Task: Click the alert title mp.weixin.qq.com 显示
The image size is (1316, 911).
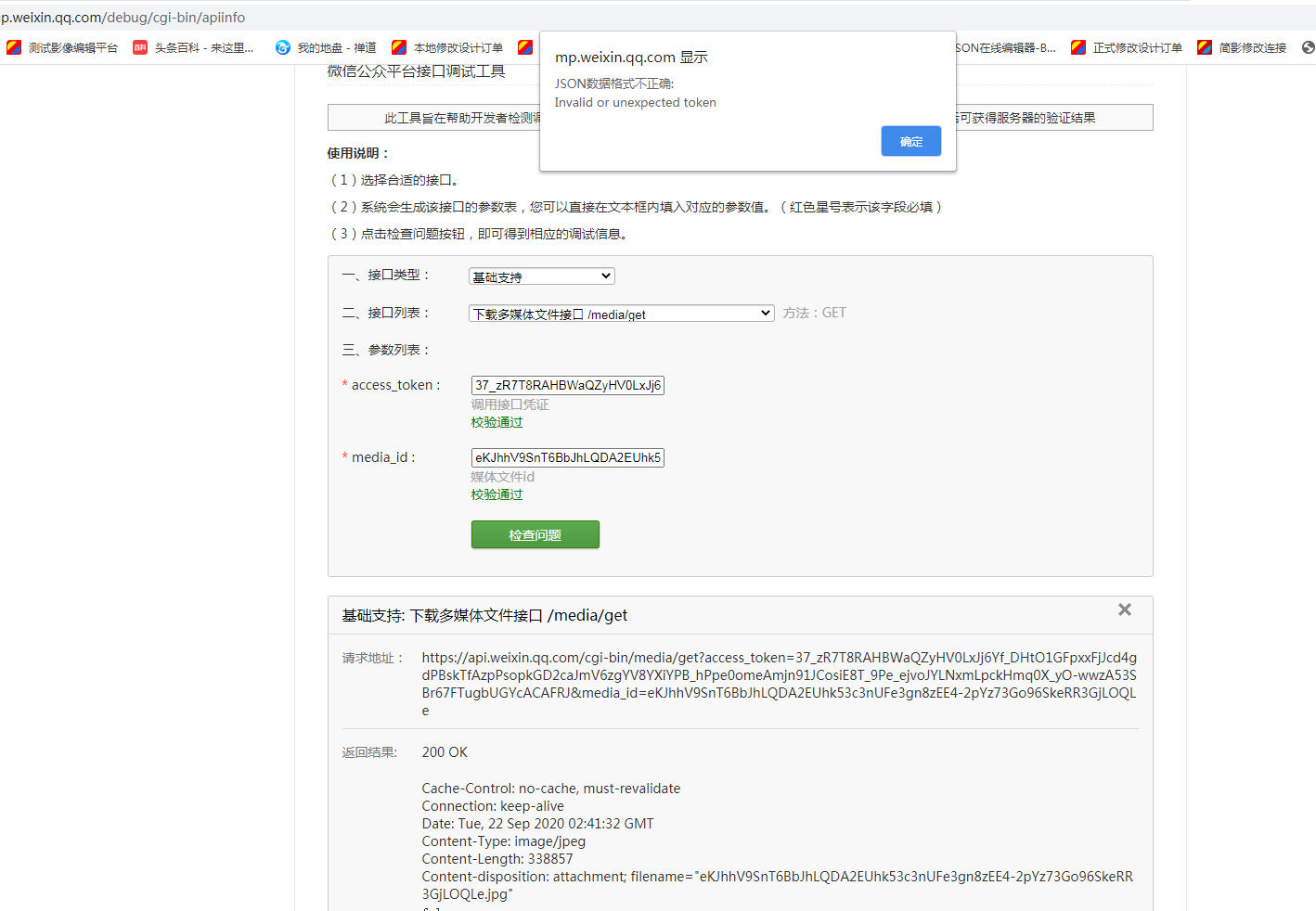Action: pos(631,58)
